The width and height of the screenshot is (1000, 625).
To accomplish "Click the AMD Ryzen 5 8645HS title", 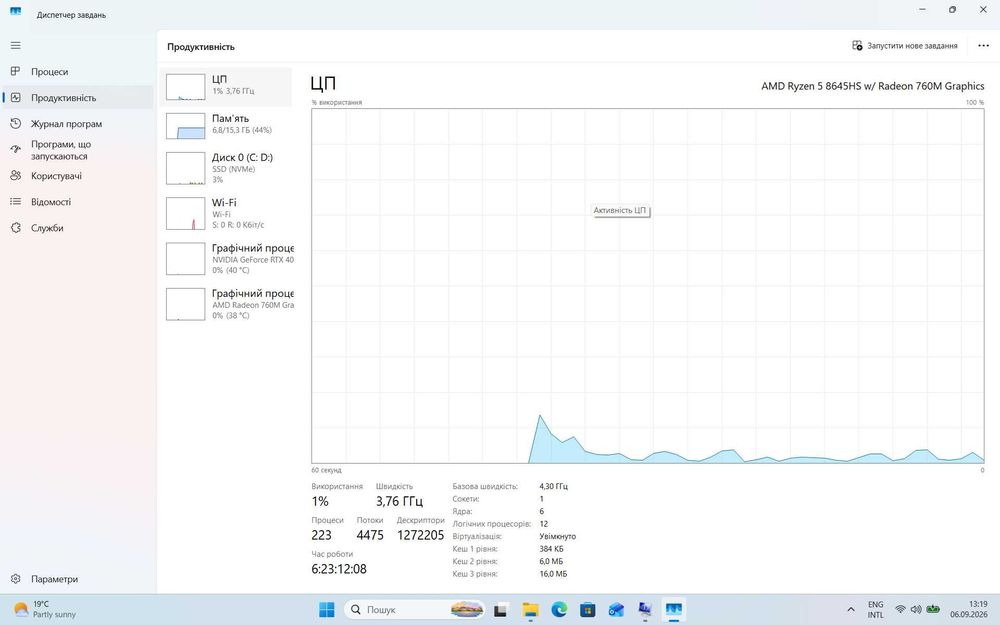I will tap(872, 86).
